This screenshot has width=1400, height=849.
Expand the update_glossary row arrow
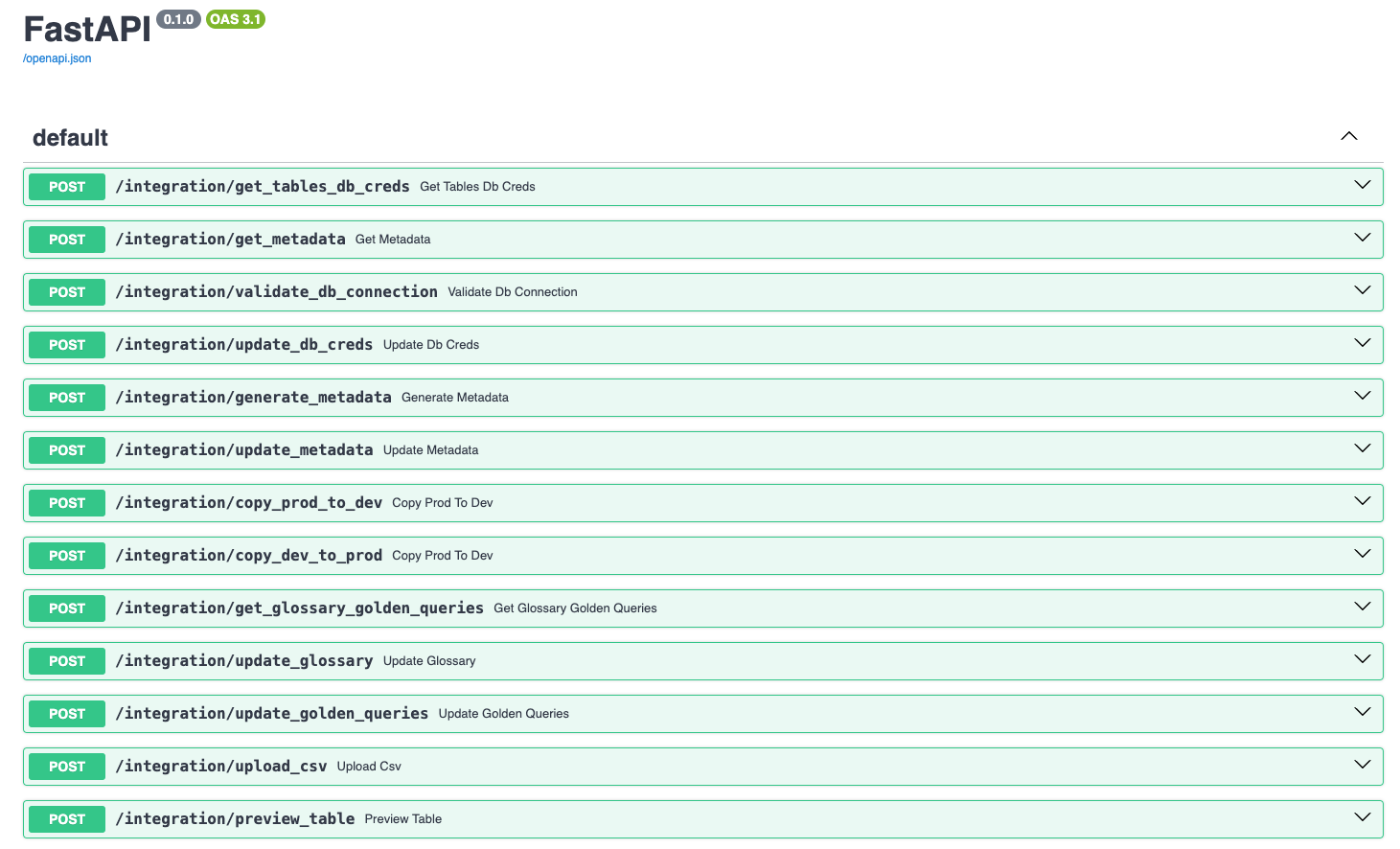[x=1362, y=659]
